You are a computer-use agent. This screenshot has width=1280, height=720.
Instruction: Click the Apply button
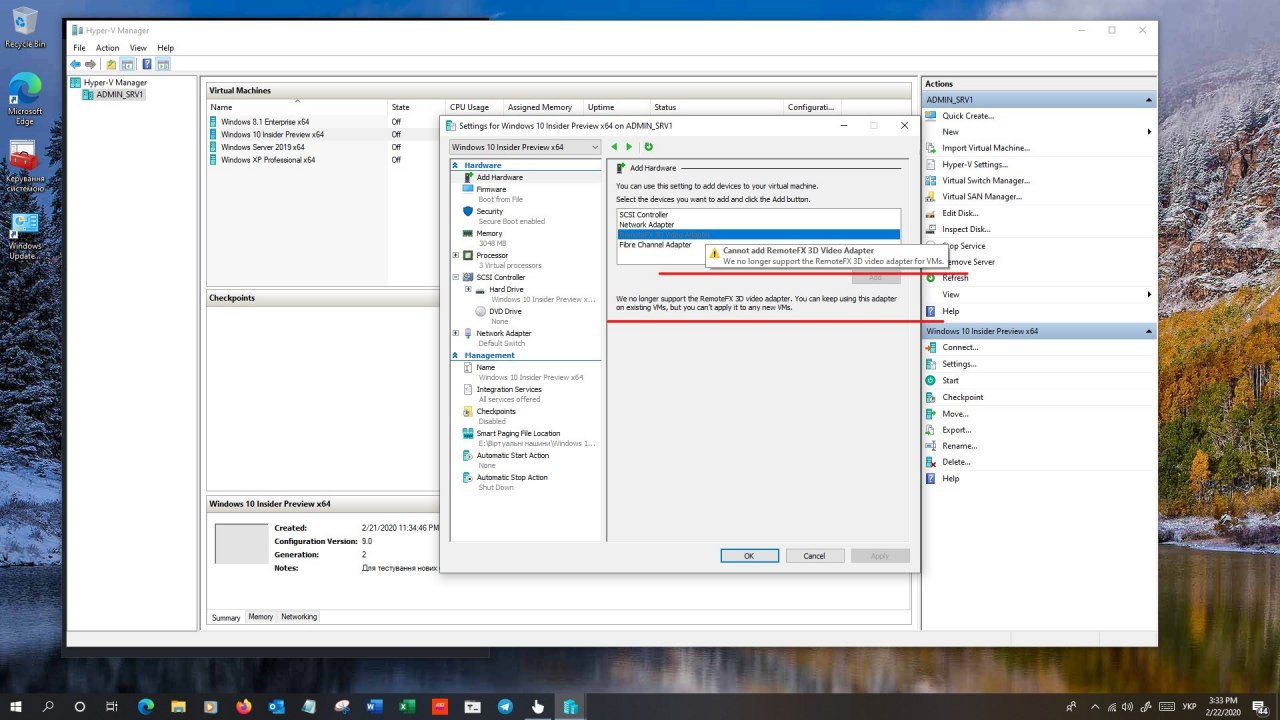[880, 556]
